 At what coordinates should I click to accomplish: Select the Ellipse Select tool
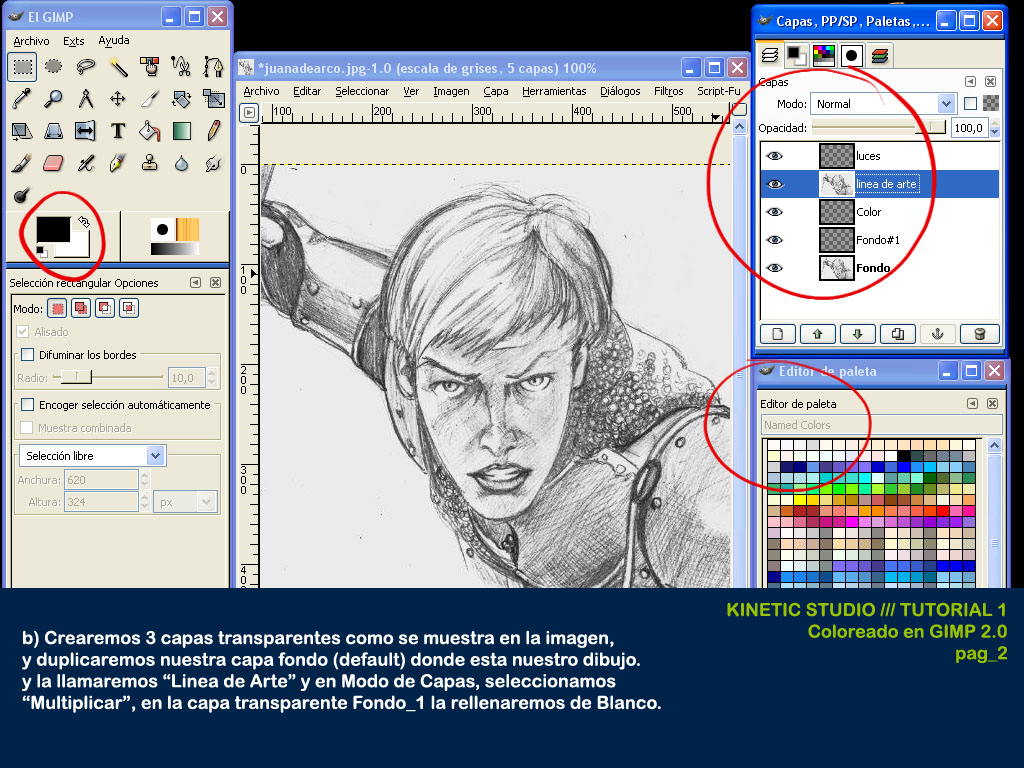click(x=54, y=67)
